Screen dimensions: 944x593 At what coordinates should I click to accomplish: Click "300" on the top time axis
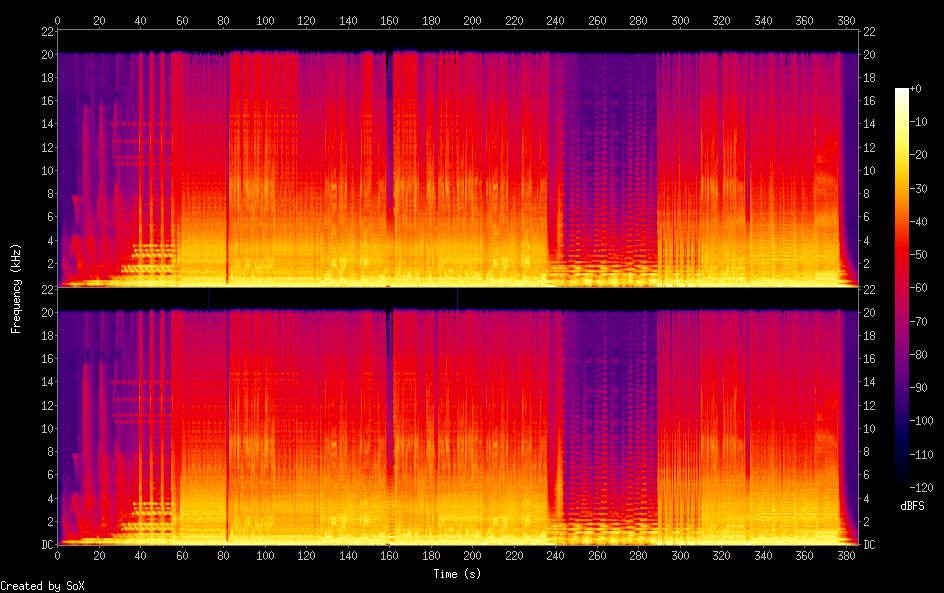(680, 20)
